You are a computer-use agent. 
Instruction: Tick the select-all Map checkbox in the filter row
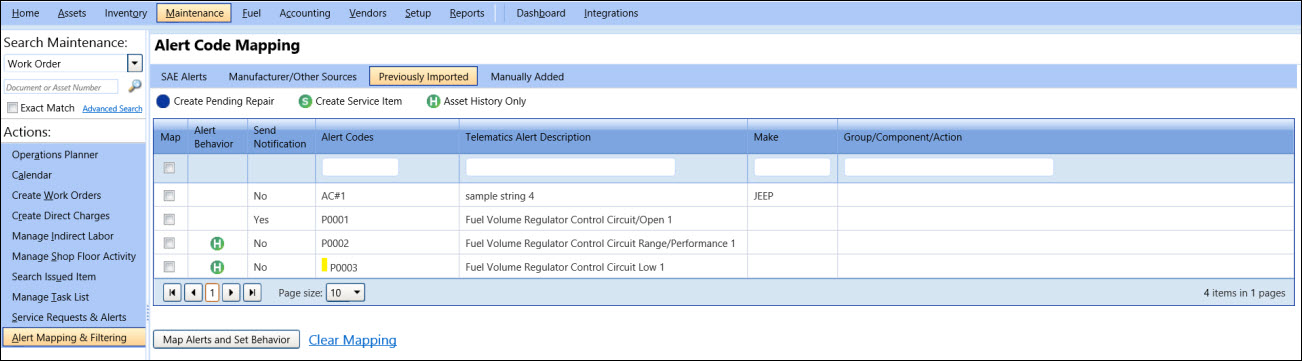[x=169, y=167]
